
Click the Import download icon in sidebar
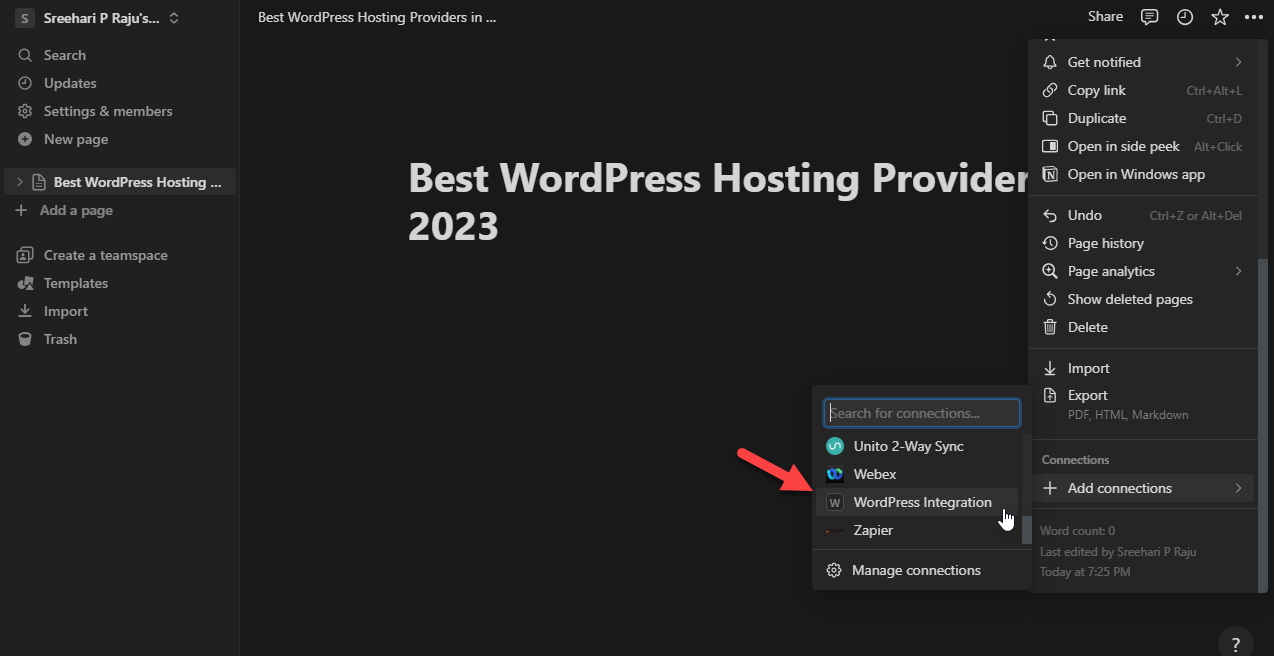coord(25,311)
